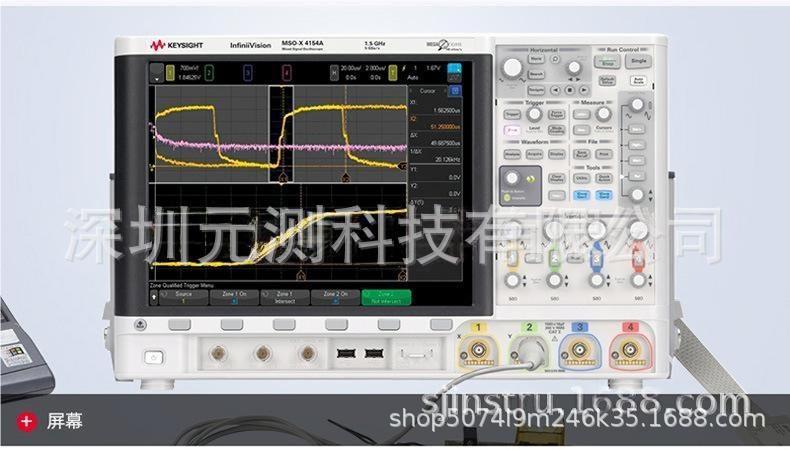
Task: Click the power button on front panel
Action: (x=154, y=358)
